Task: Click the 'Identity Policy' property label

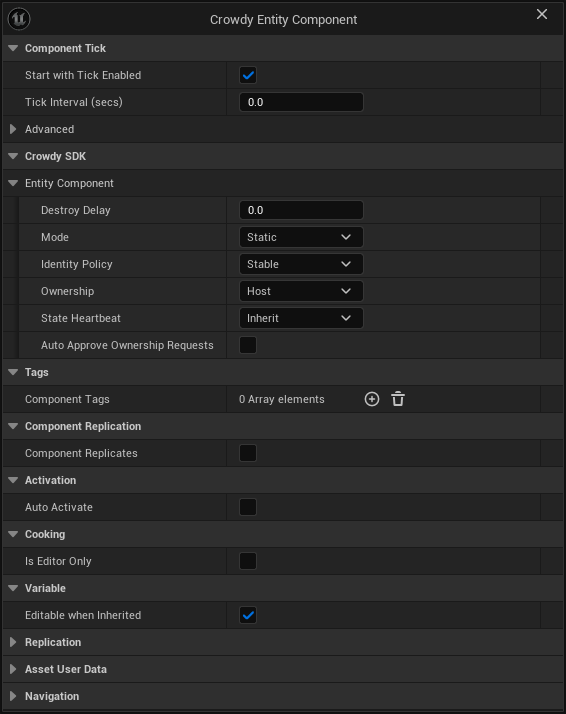Action: click(x=76, y=264)
